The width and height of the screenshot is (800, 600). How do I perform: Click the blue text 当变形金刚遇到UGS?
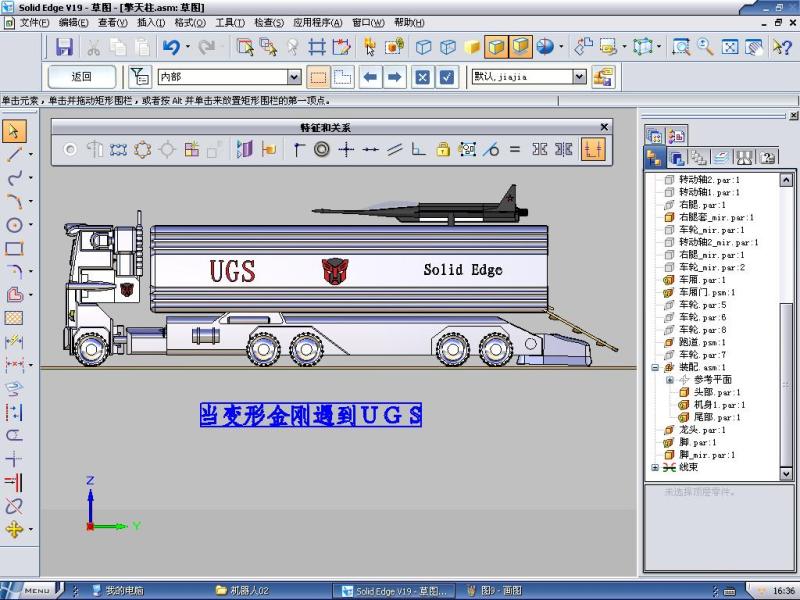click(x=311, y=415)
